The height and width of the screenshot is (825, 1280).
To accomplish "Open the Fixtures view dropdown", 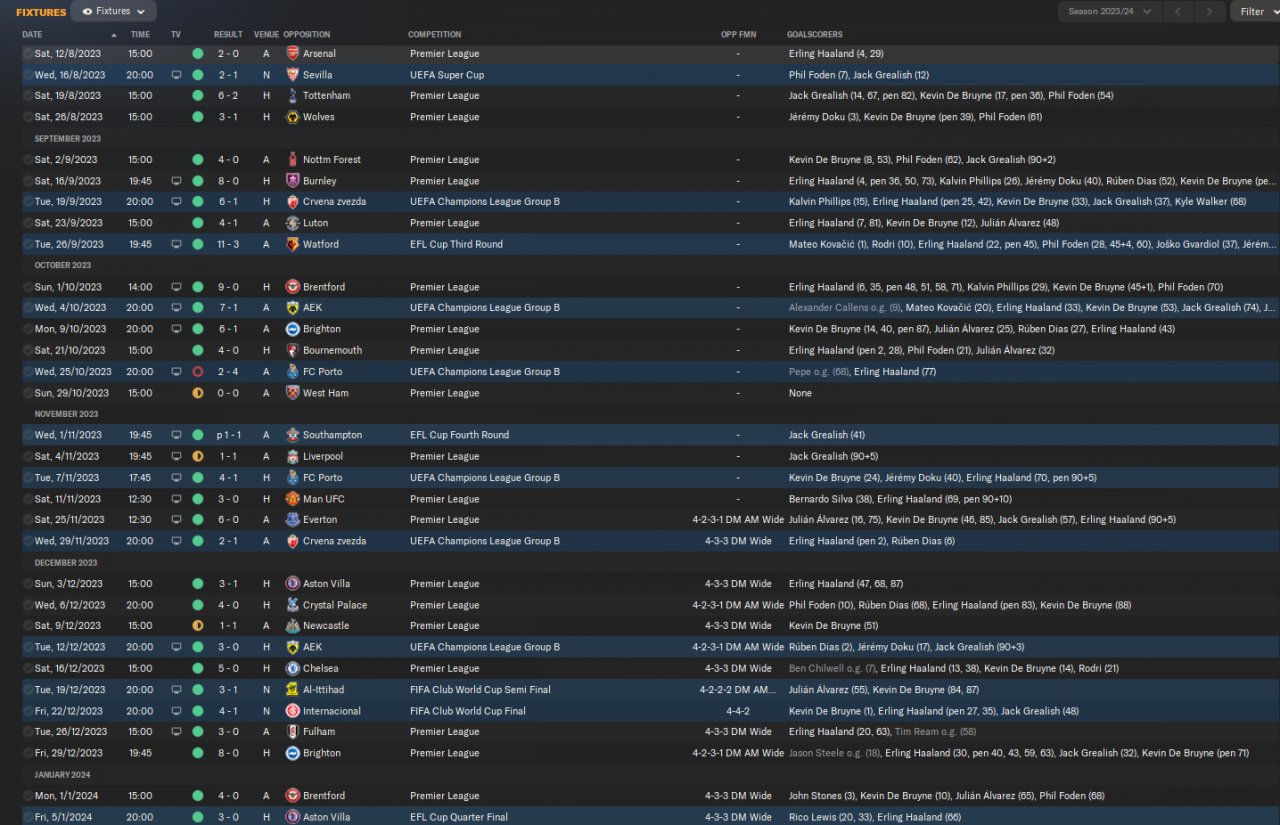I will (x=114, y=12).
